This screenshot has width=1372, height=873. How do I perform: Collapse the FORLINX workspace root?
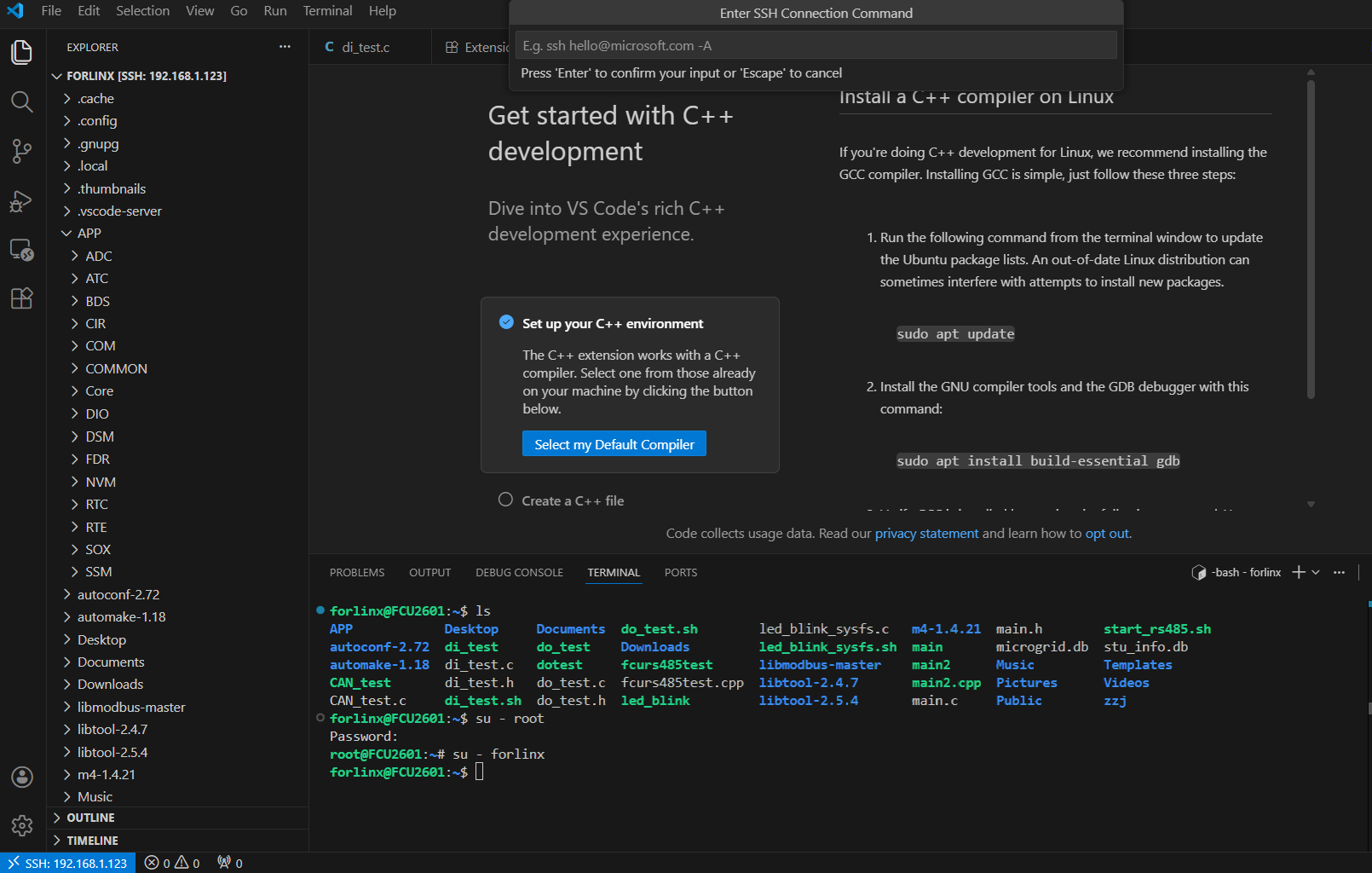coord(179,76)
